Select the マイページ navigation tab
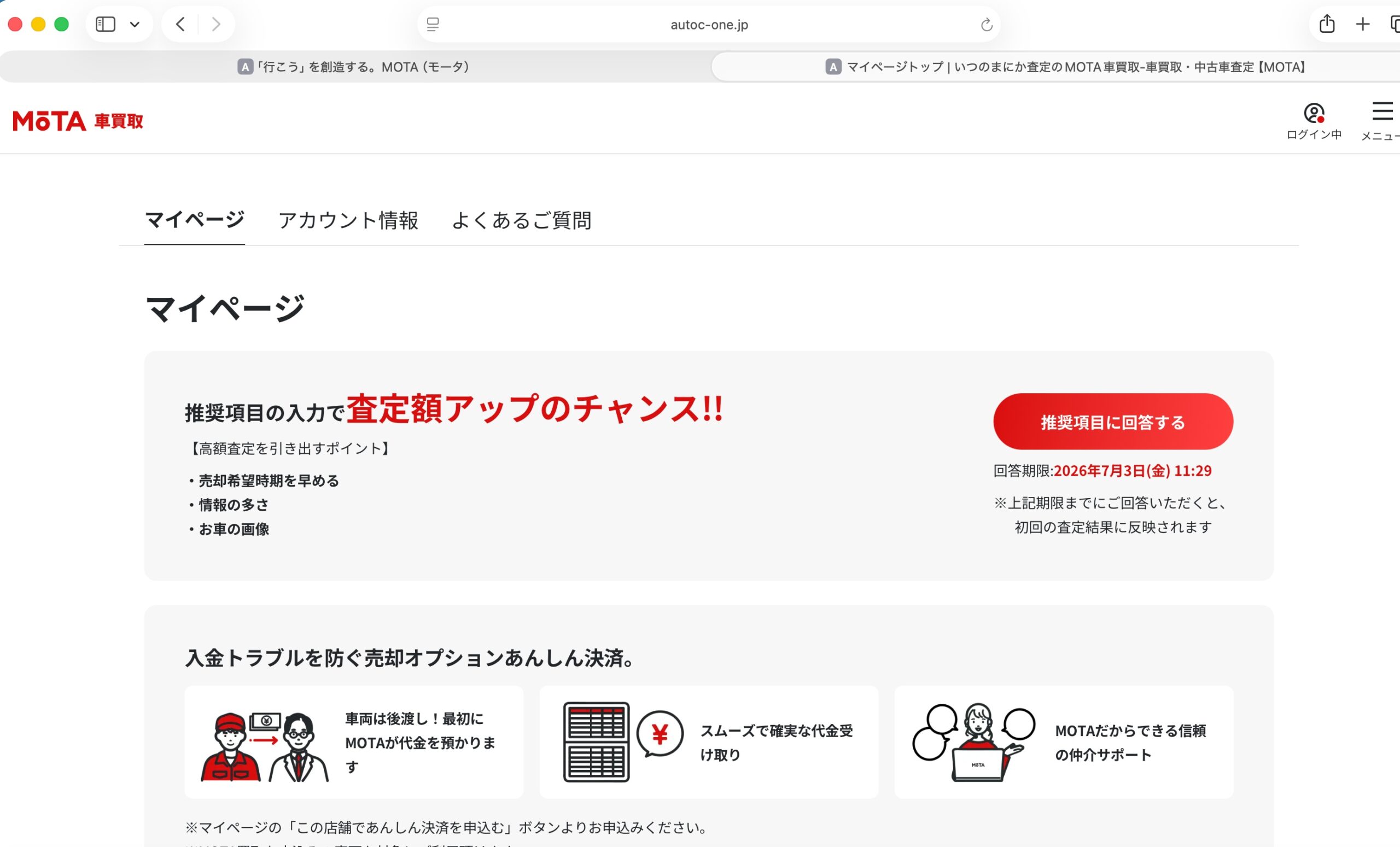 (194, 220)
